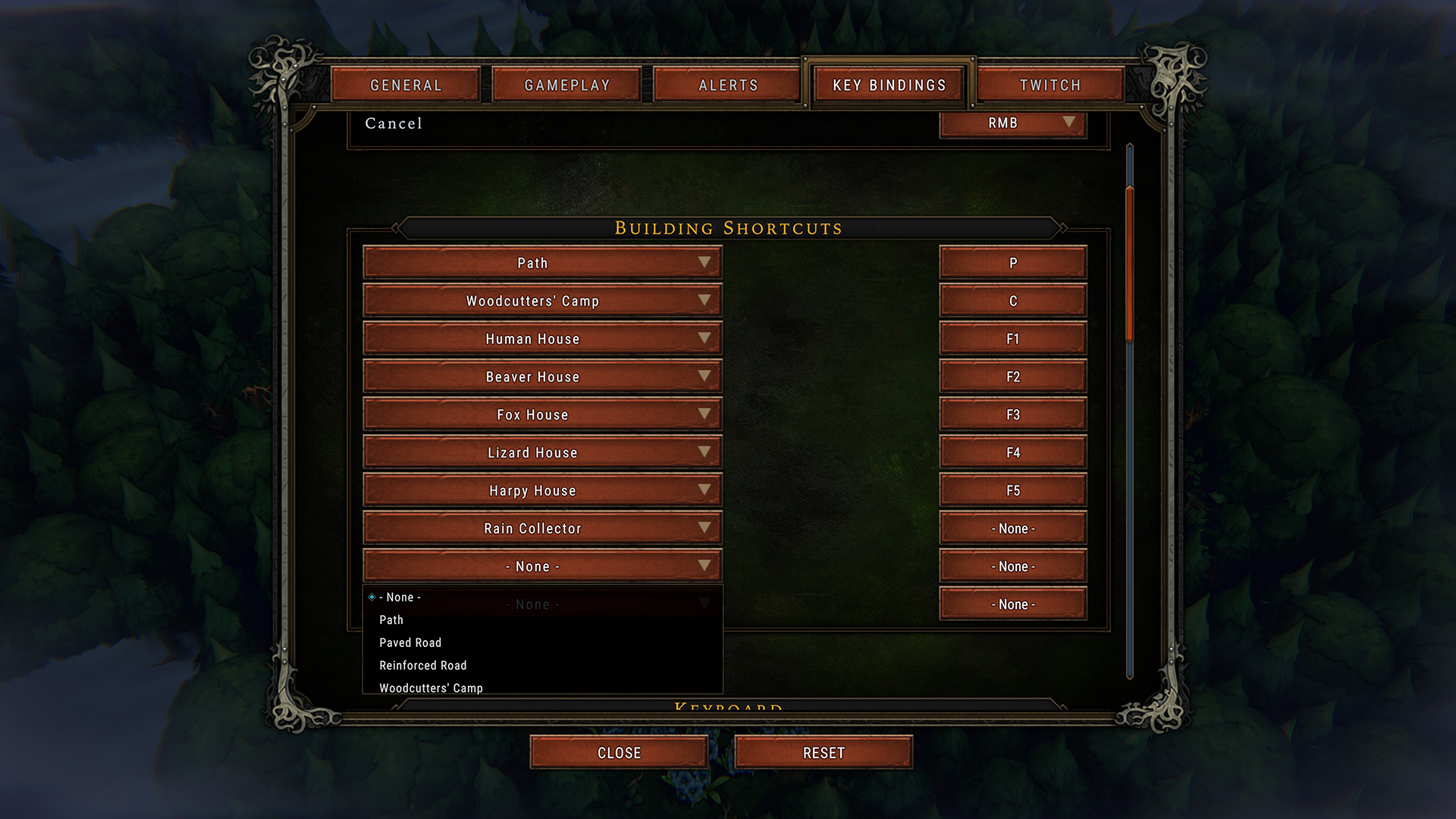1456x819 pixels.
Task: Select Paved Road from dropdown options
Action: (411, 642)
